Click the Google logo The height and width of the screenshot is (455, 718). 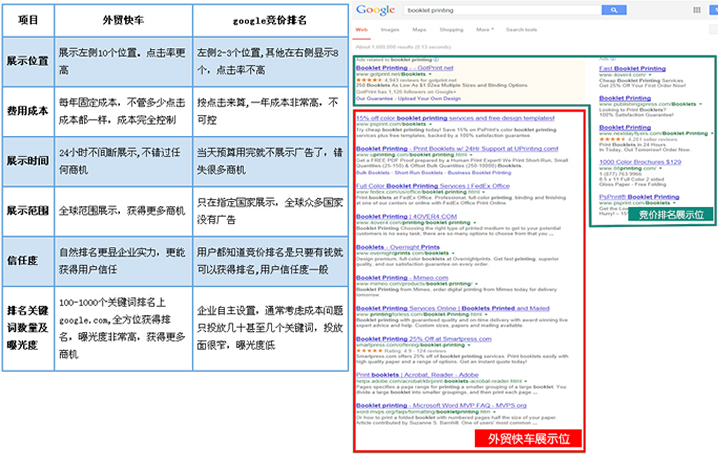(x=375, y=10)
